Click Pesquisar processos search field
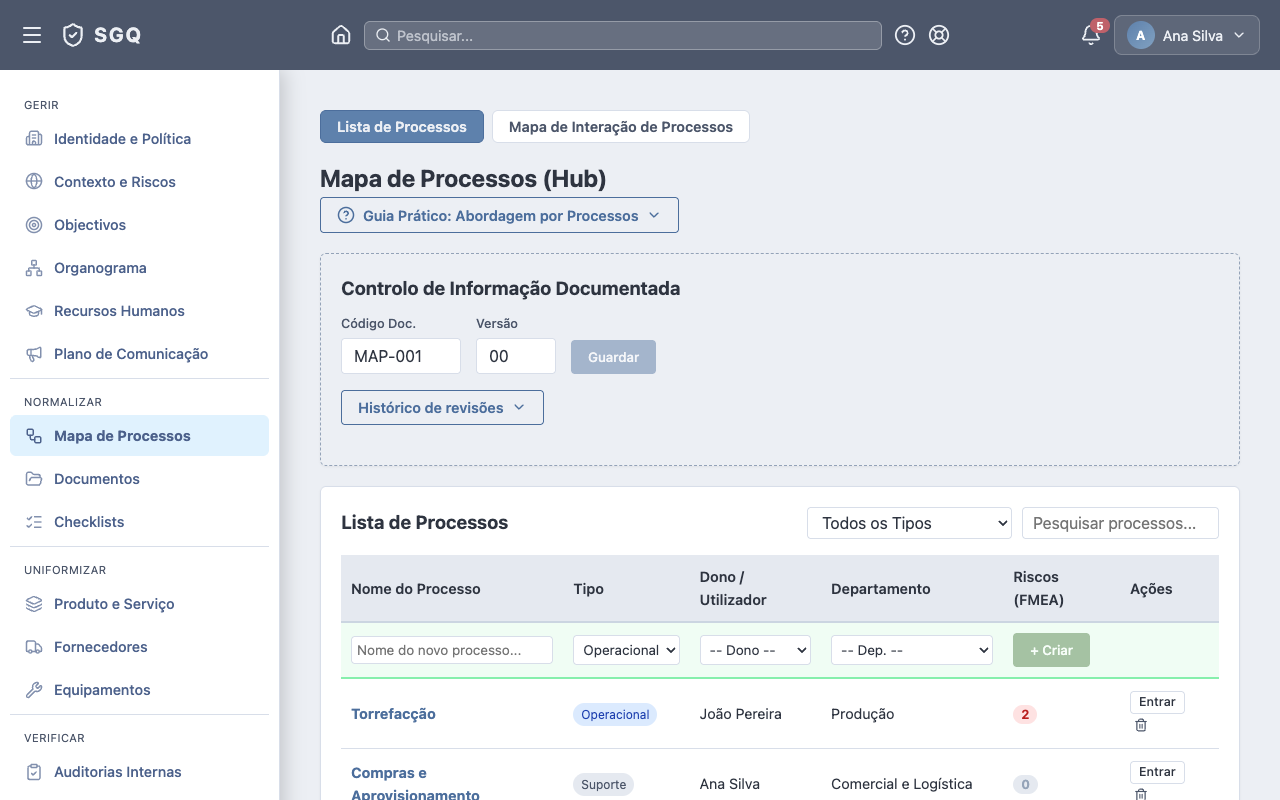1280x800 pixels. point(1120,523)
